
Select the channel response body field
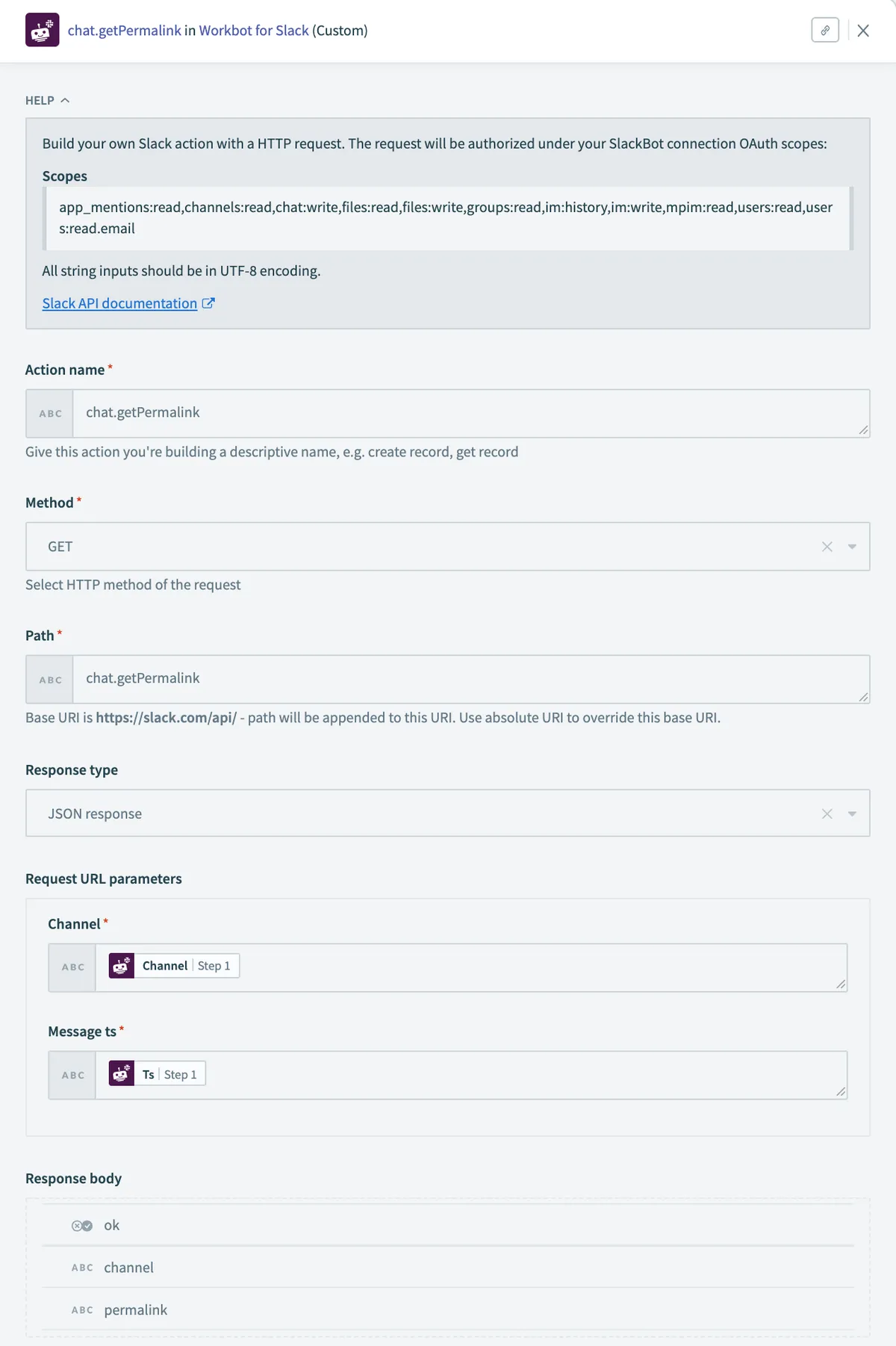(128, 1268)
